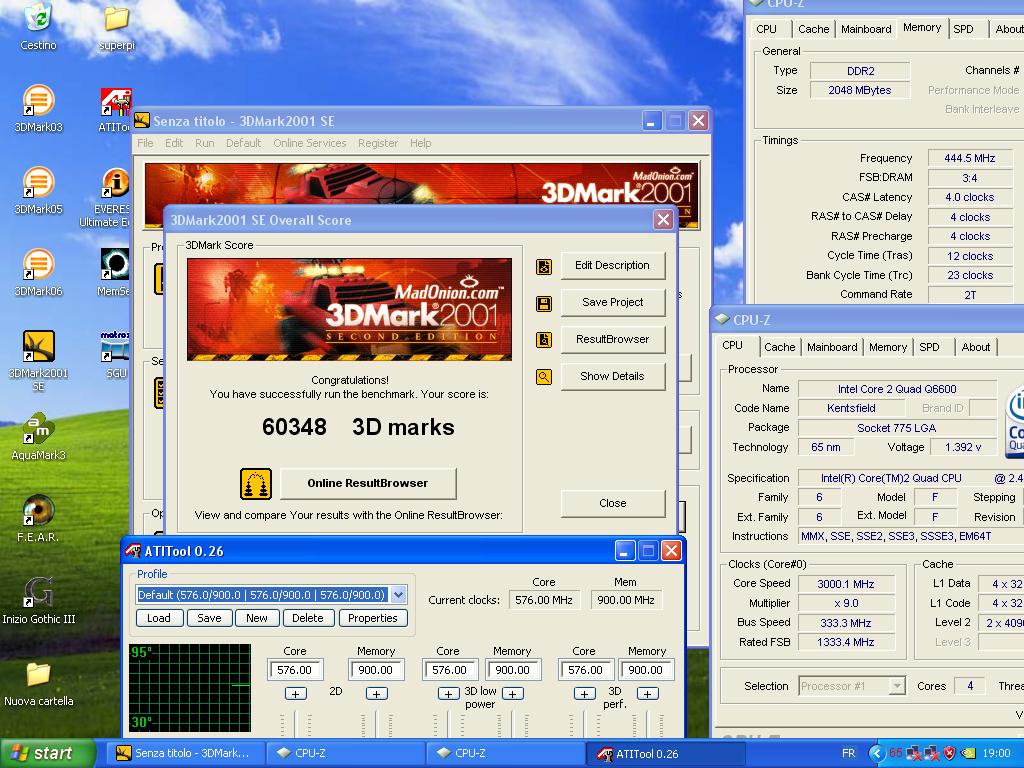
Task: Click the Online ResultBrowser yellow icon
Action: click(x=255, y=484)
